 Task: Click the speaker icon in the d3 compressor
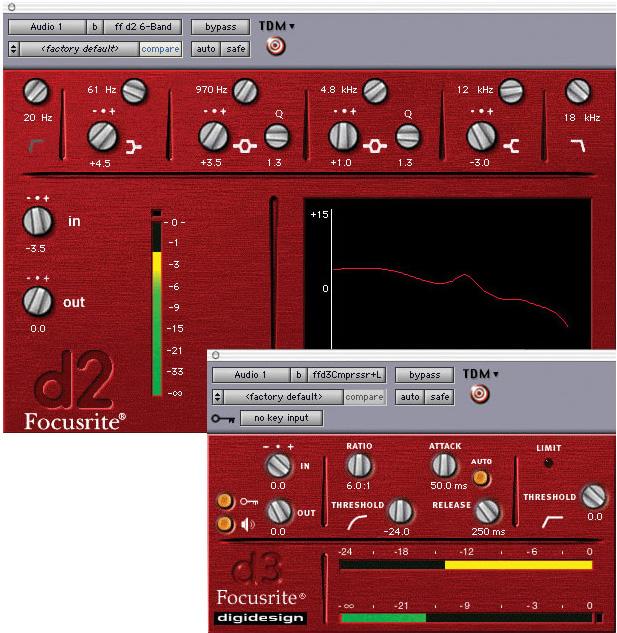[248, 524]
